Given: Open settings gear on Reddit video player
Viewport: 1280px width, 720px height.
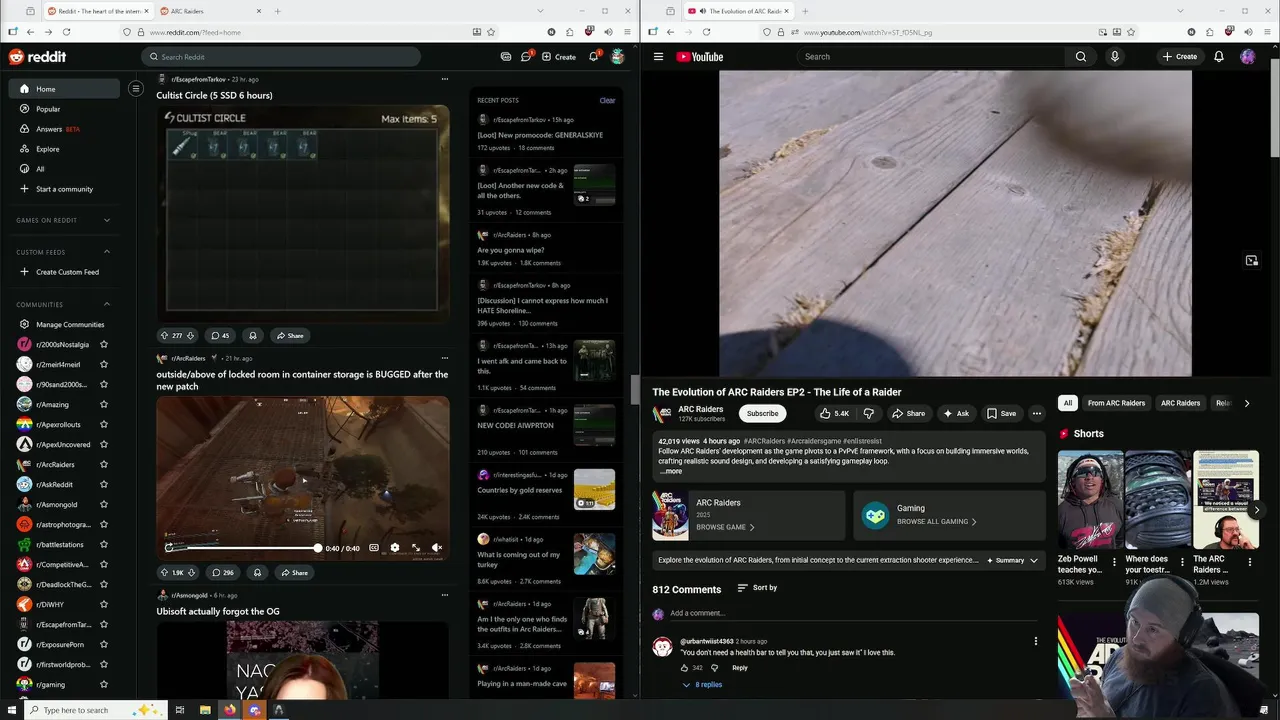Looking at the screenshot, I should (x=394, y=548).
